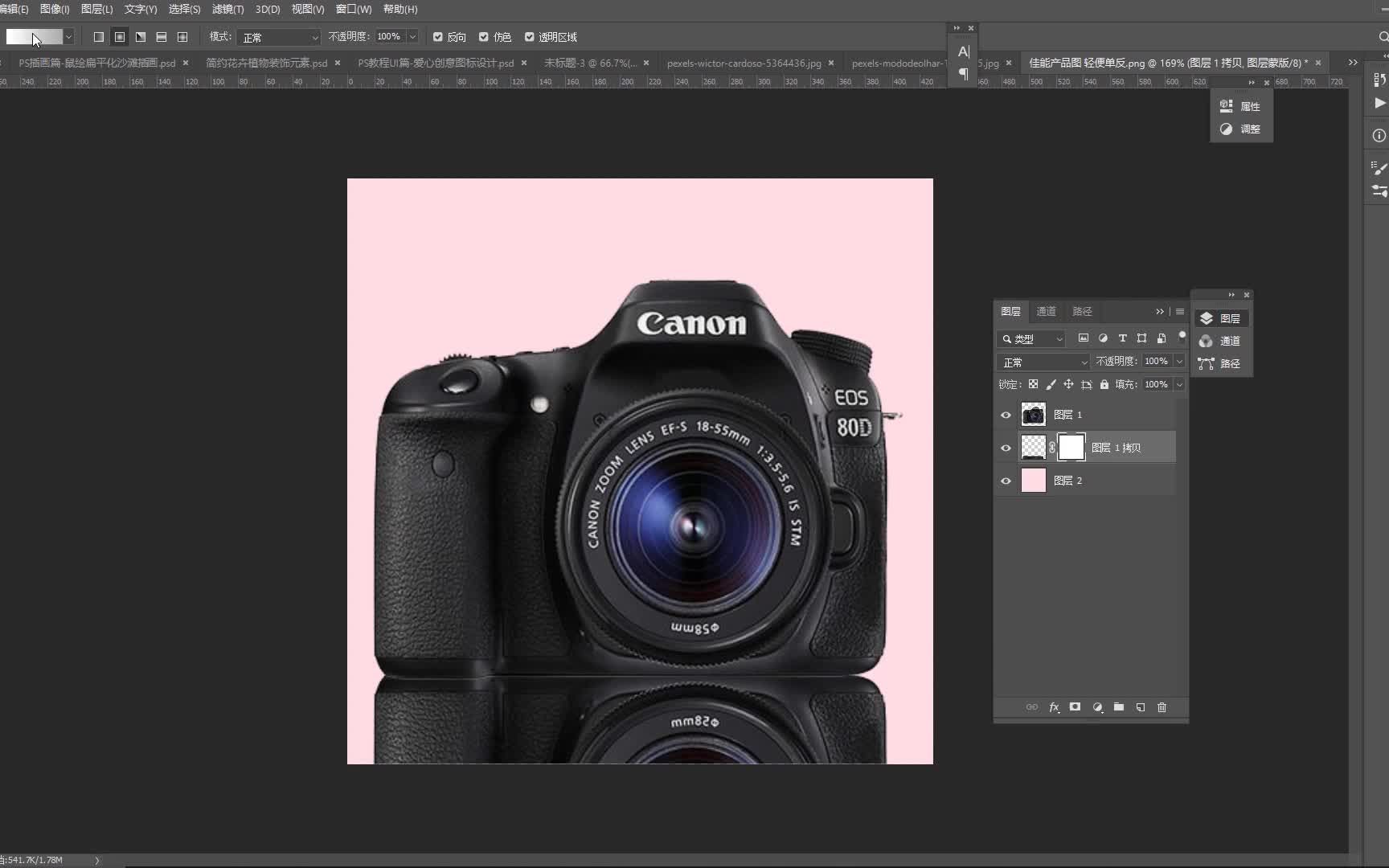
Task: Switch to PS教程UI篇 heart icon psd tab
Action: [436, 63]
